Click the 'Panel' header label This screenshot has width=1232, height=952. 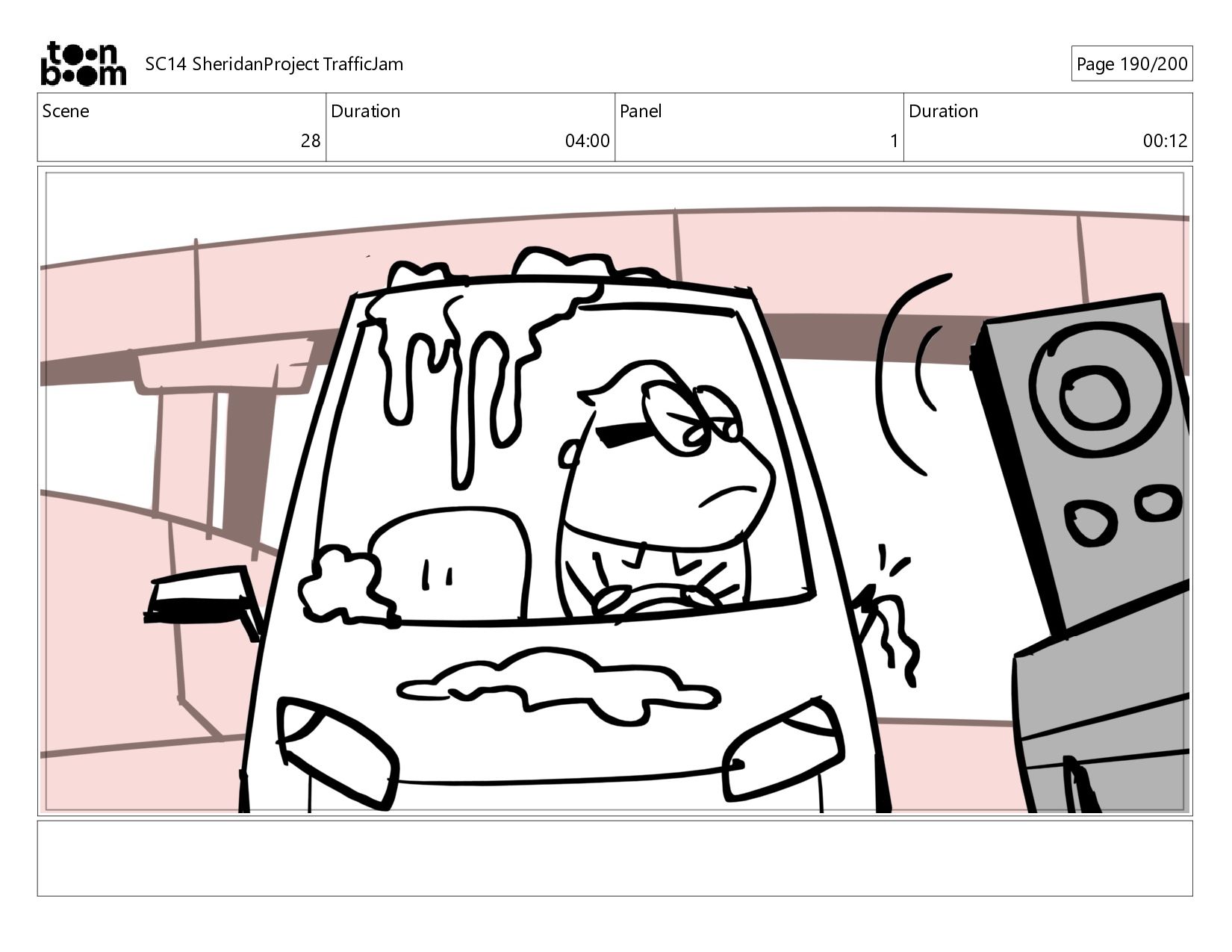click(641, 111)
